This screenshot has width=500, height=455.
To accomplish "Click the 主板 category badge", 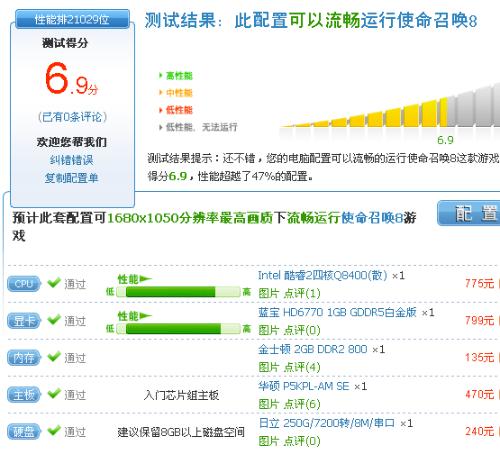I will [24, 395].
